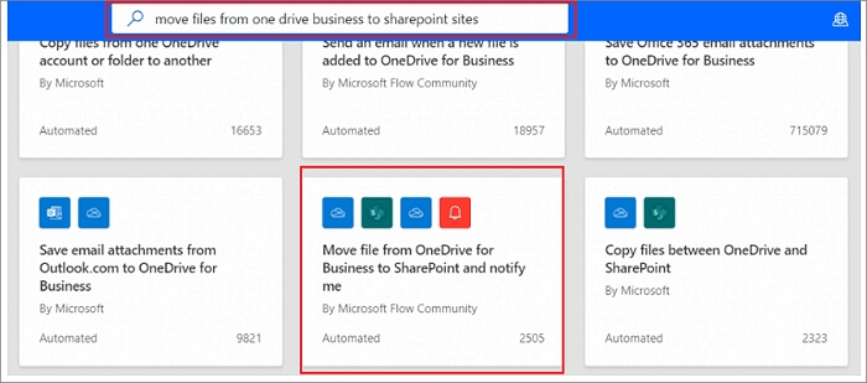This screenshot has height=383, width=867.
Task: Click usage count 2323
Action: tap(814, 338)
